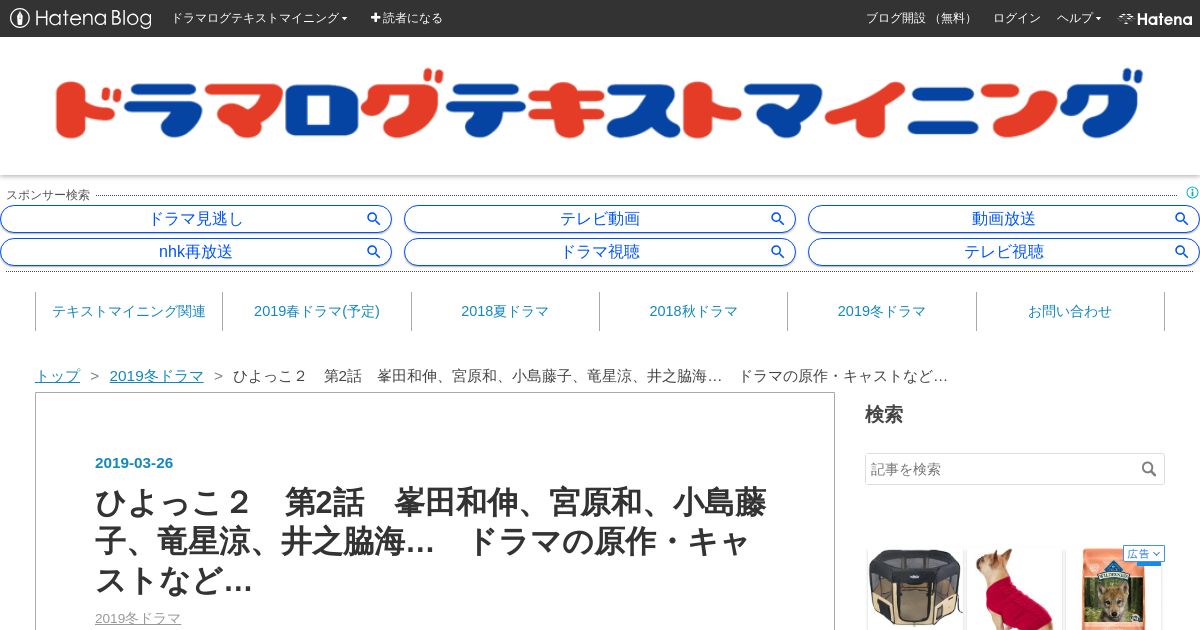Click magnifier icon in テレビ視聴 pill

click(x=1181, y=252)
